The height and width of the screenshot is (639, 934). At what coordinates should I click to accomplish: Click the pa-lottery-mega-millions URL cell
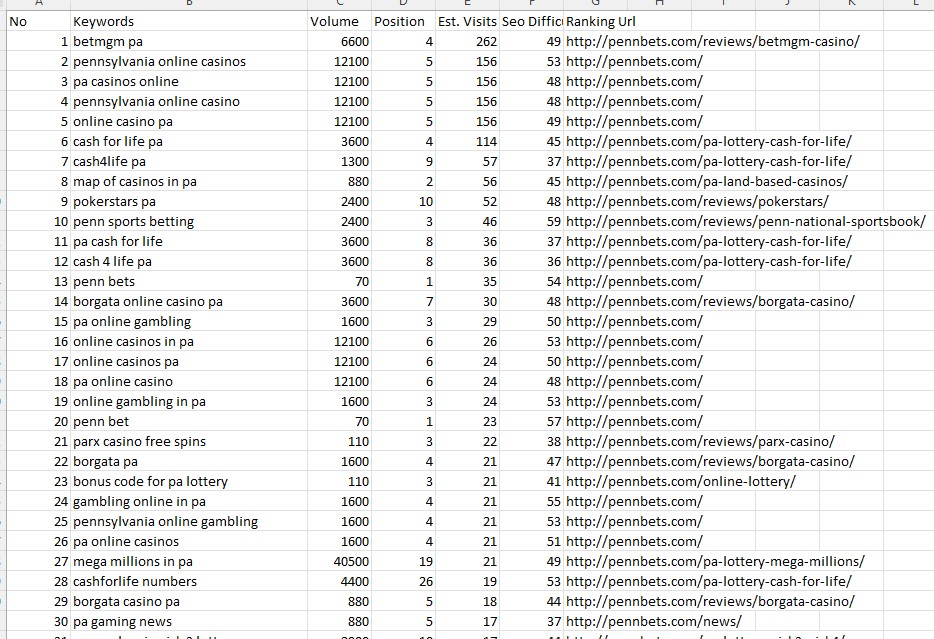click(715, 562)
